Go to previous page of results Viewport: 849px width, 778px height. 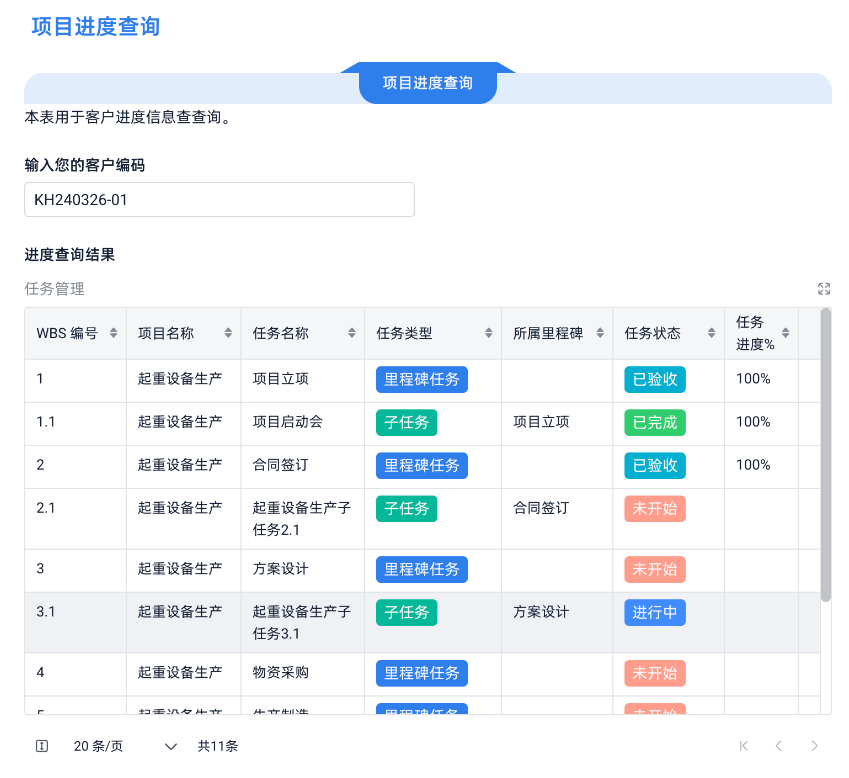click(778, 746)
